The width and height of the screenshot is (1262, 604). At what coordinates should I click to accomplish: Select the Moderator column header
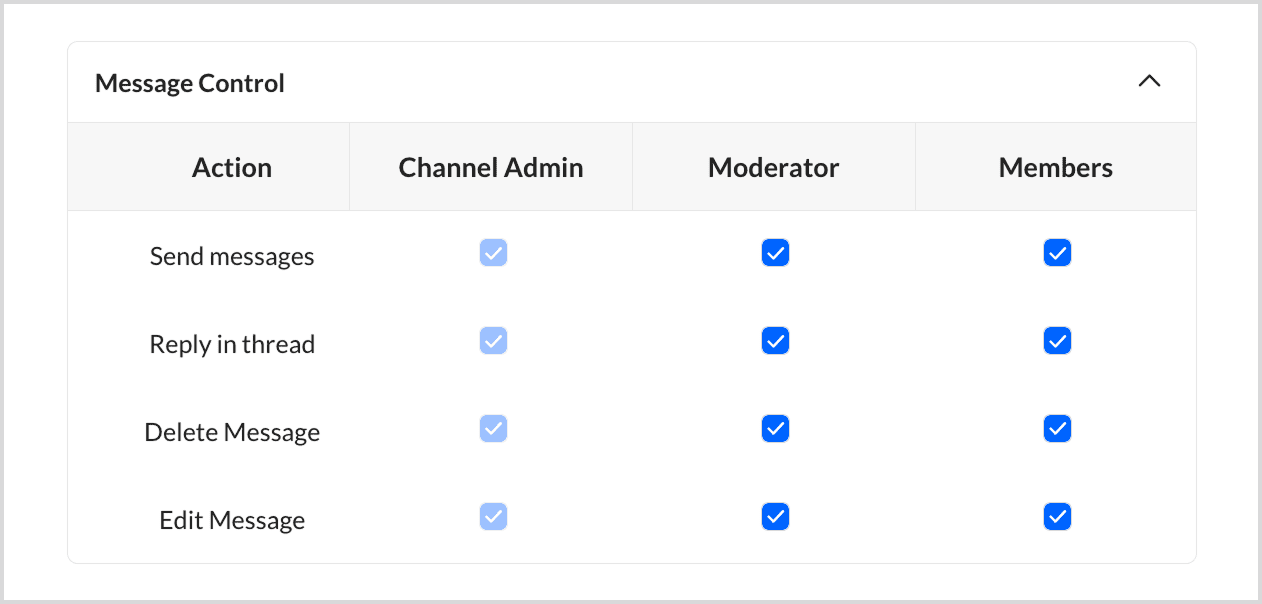tap(773, 167)
